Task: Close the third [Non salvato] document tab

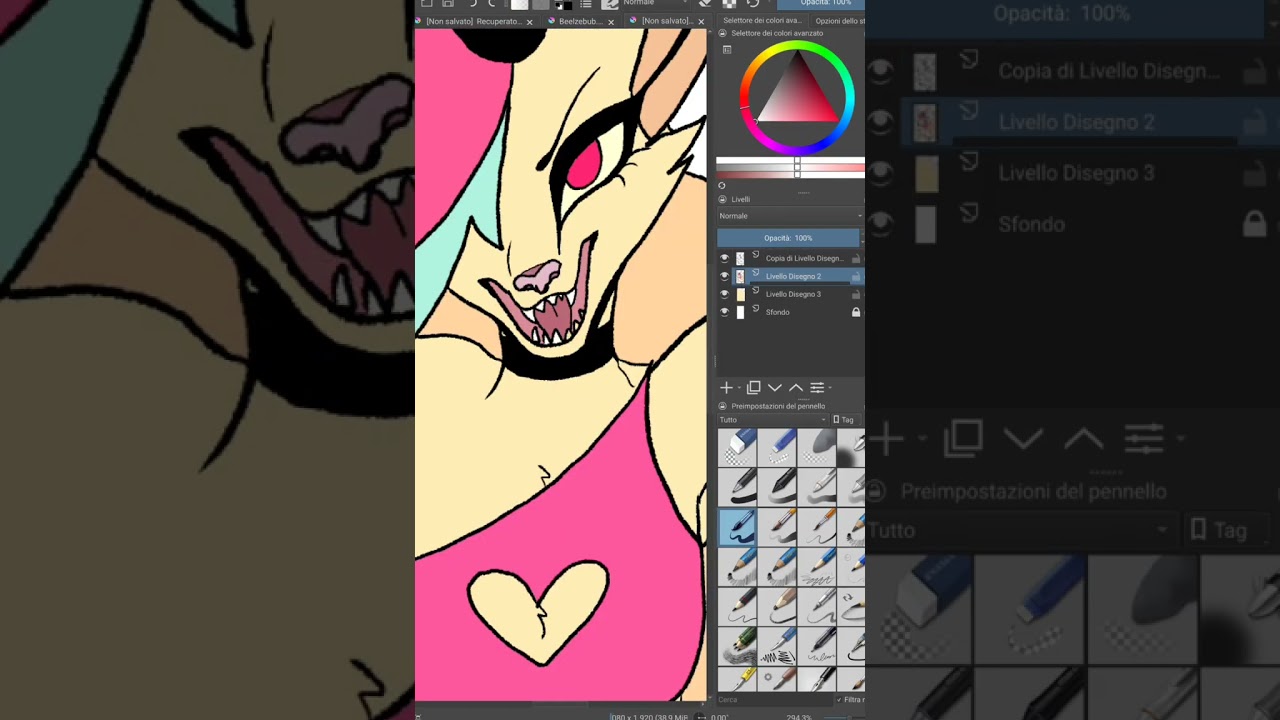Action: click(701, 22)
